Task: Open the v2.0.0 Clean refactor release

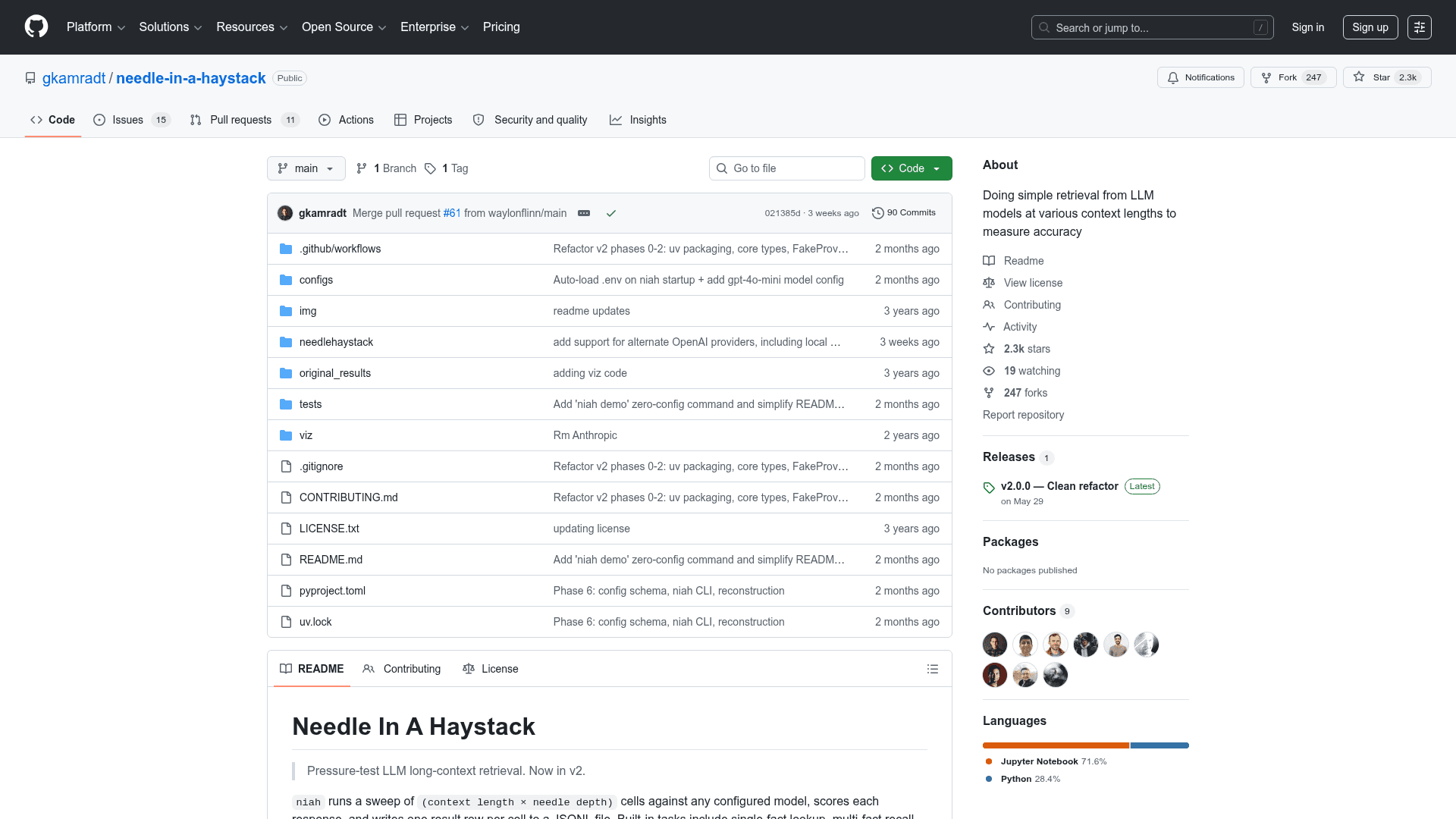Action: pos(1059,486)
